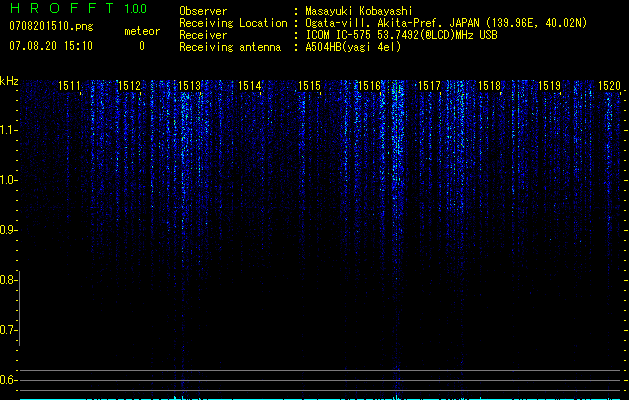Click the 1515 time marker
The image size is (629, 400).
click(310, 86)
